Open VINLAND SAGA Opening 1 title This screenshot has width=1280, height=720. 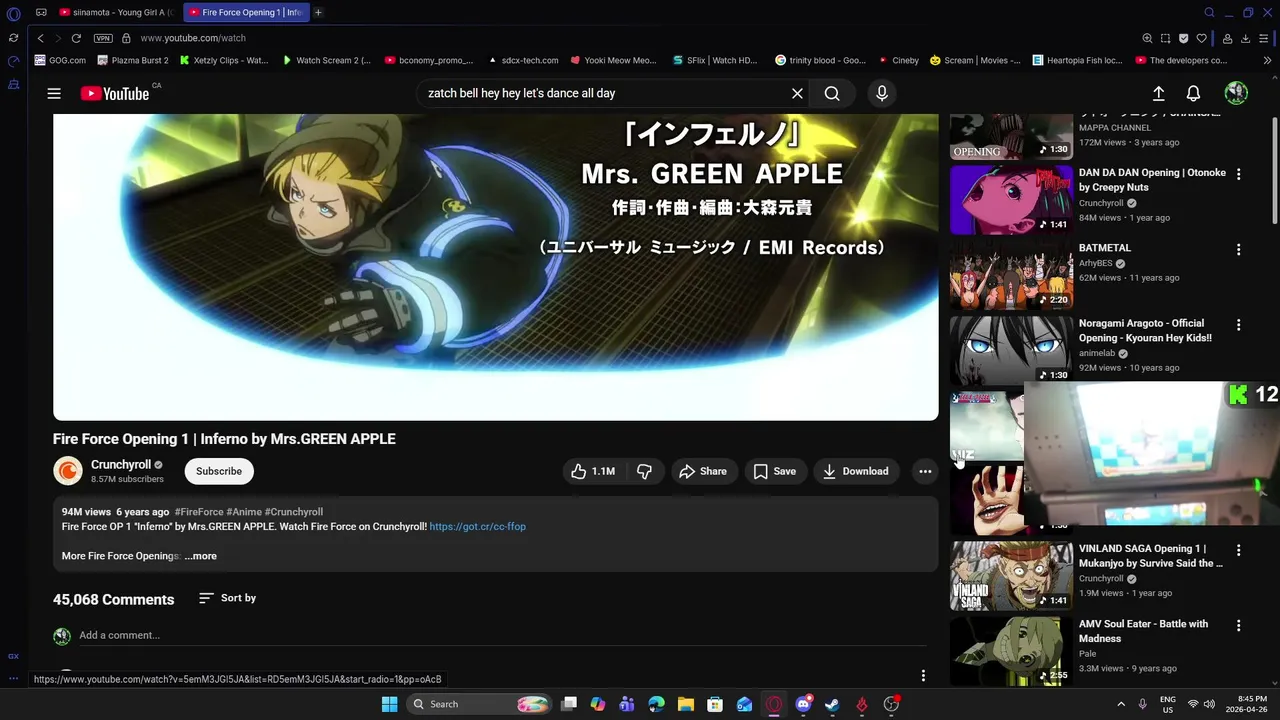1150,556
